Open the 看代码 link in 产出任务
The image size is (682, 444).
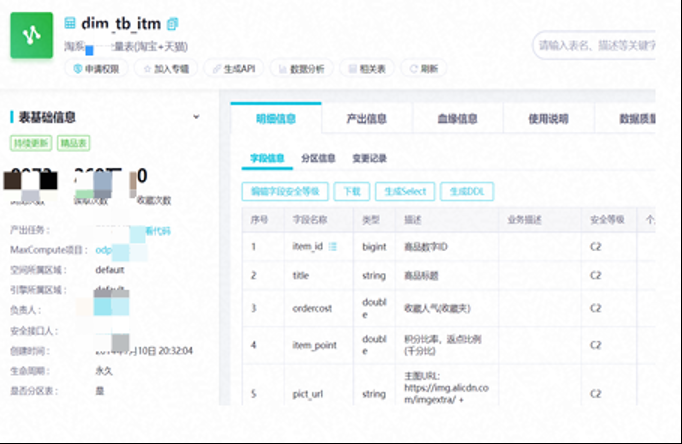158,231
